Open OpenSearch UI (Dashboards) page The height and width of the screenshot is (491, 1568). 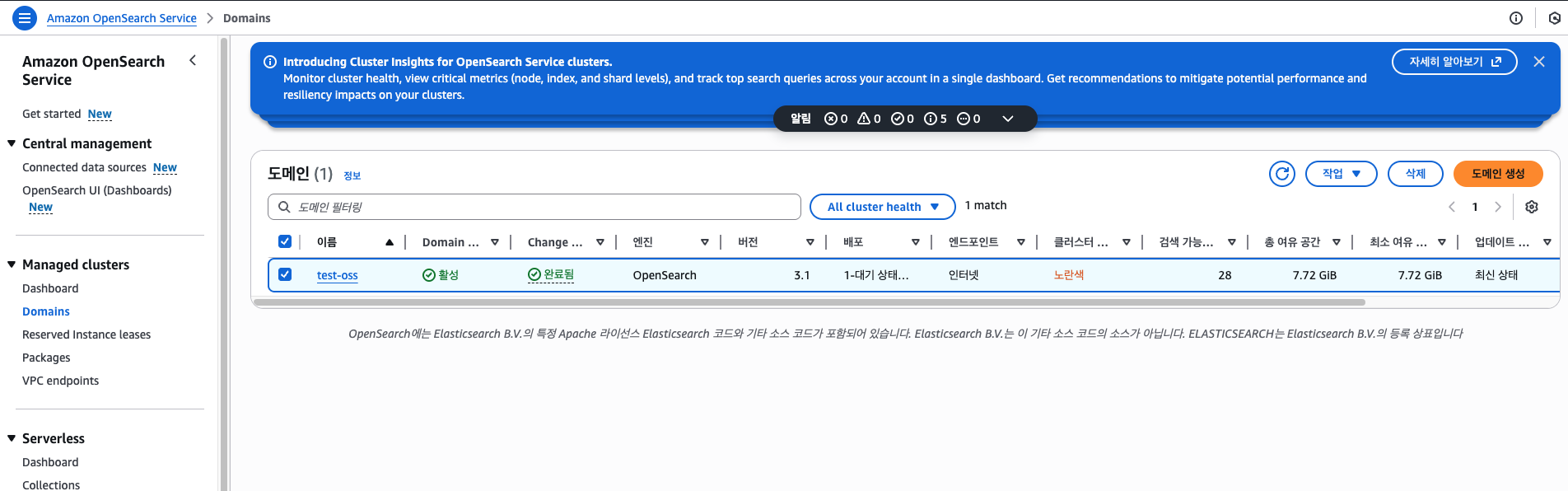(97, 190)
